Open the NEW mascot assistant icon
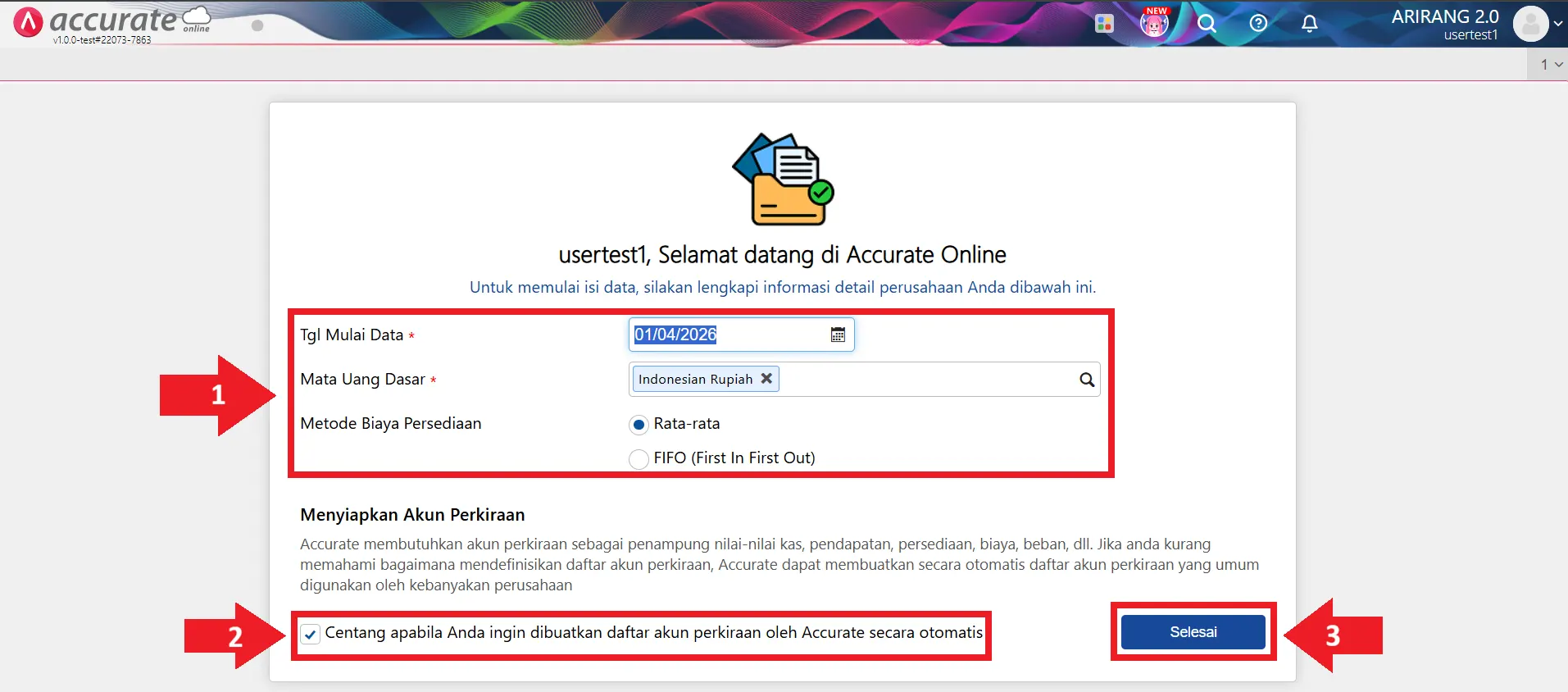The height and width of the screenshot is (692, 1568). click(1154, 23)
